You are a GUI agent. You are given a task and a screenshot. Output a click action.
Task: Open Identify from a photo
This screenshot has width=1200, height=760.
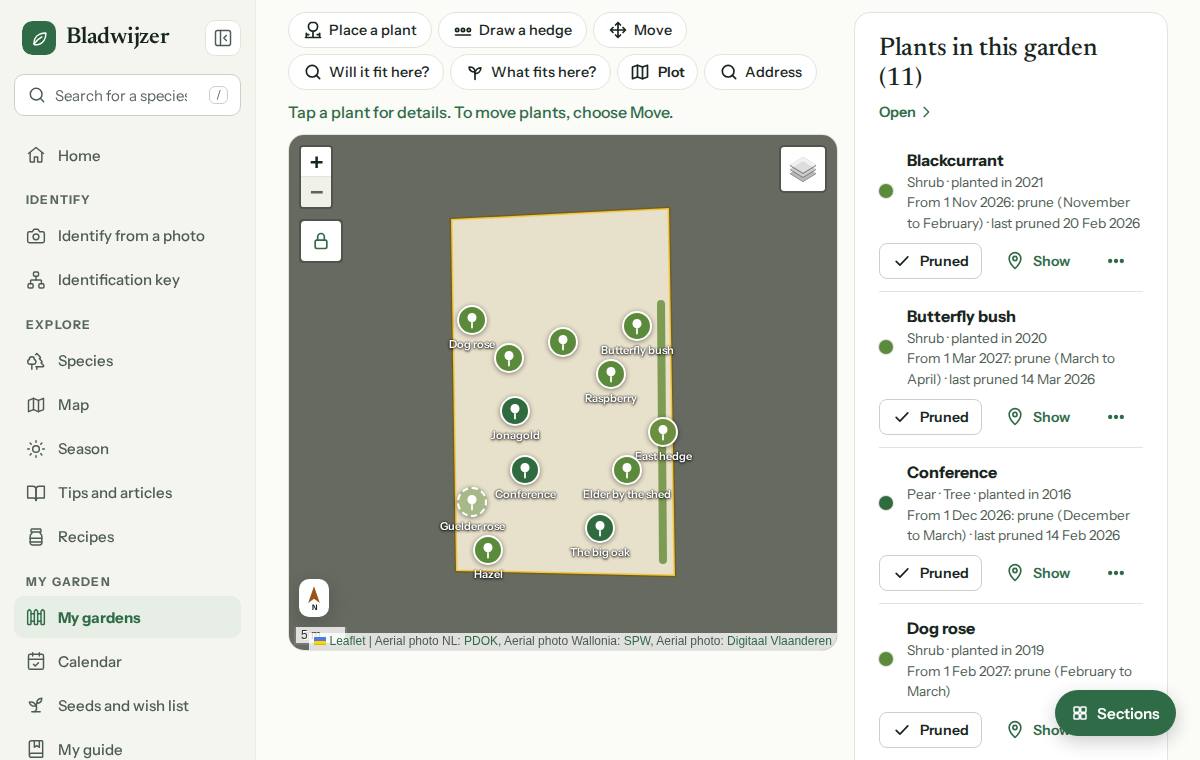(x=127, y=236)
